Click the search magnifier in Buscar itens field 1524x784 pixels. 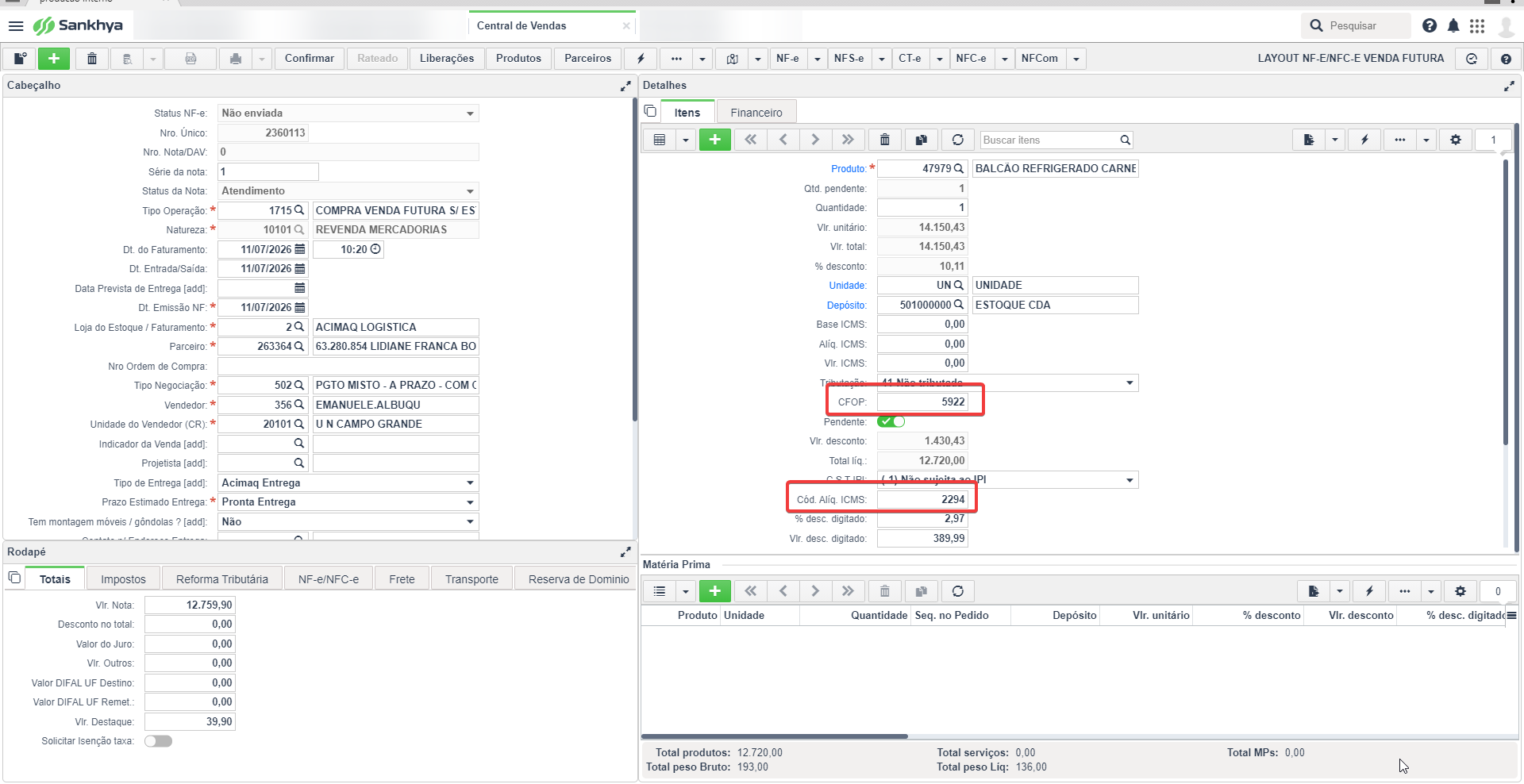(x=1125, y=140)
